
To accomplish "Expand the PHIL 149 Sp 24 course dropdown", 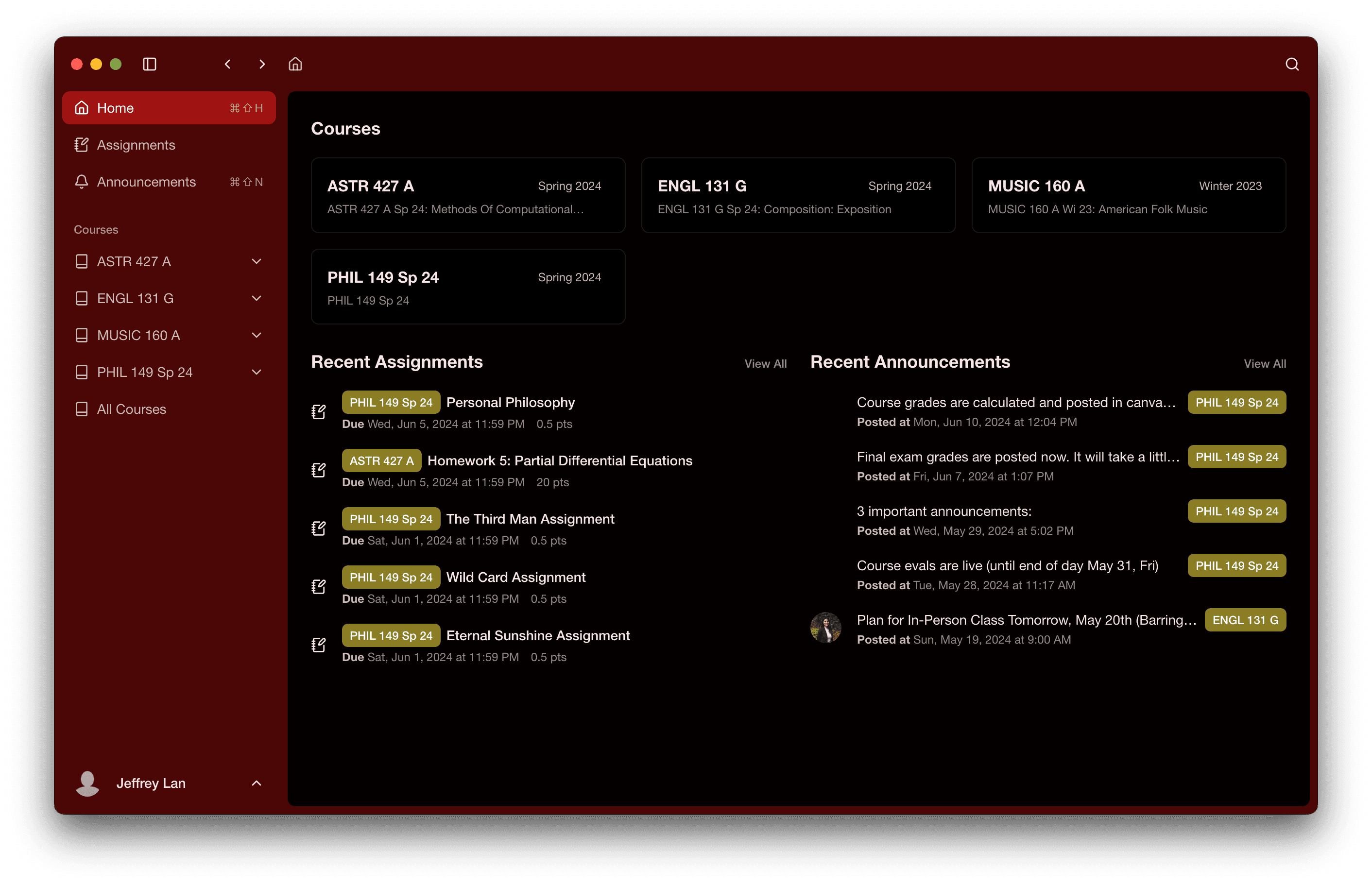I will click(257, 372).
